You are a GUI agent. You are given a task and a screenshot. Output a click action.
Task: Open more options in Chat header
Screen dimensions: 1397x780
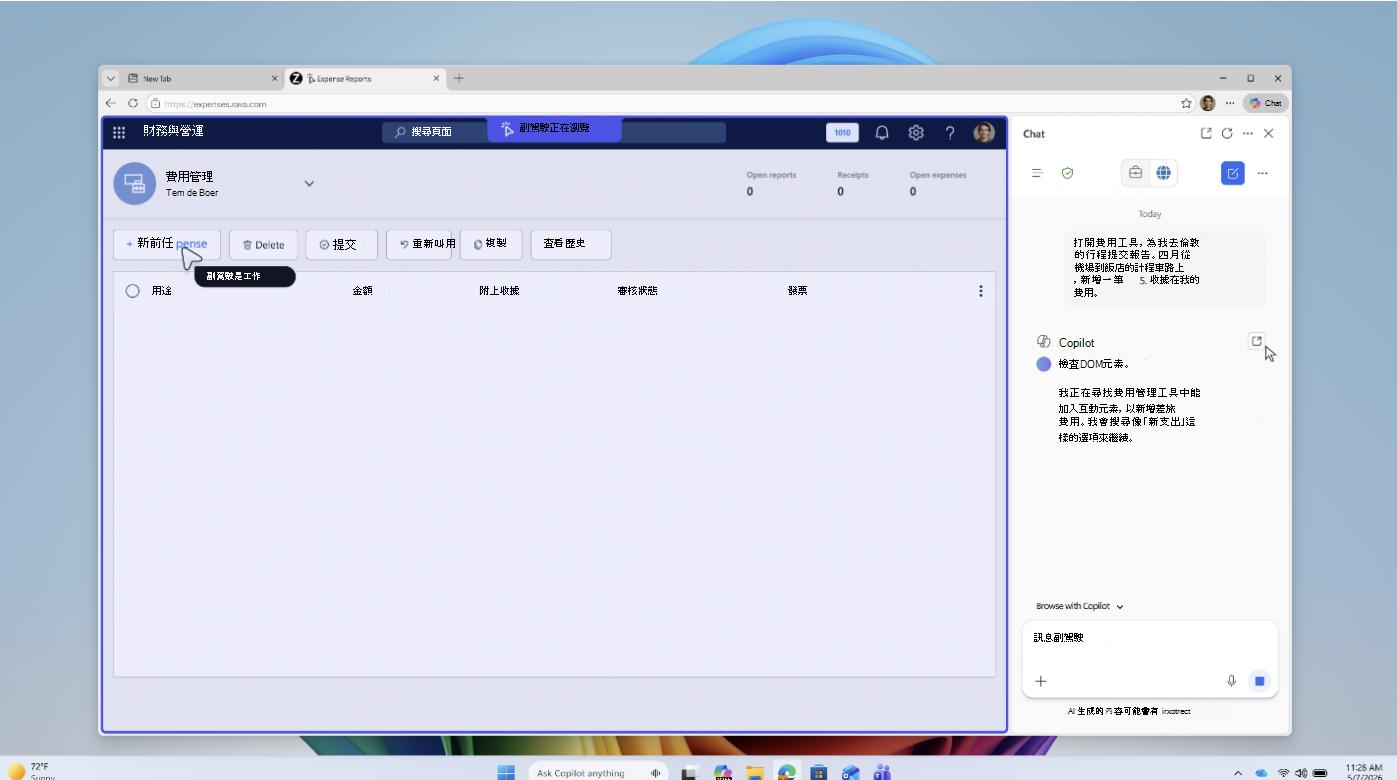point(1248,133)
